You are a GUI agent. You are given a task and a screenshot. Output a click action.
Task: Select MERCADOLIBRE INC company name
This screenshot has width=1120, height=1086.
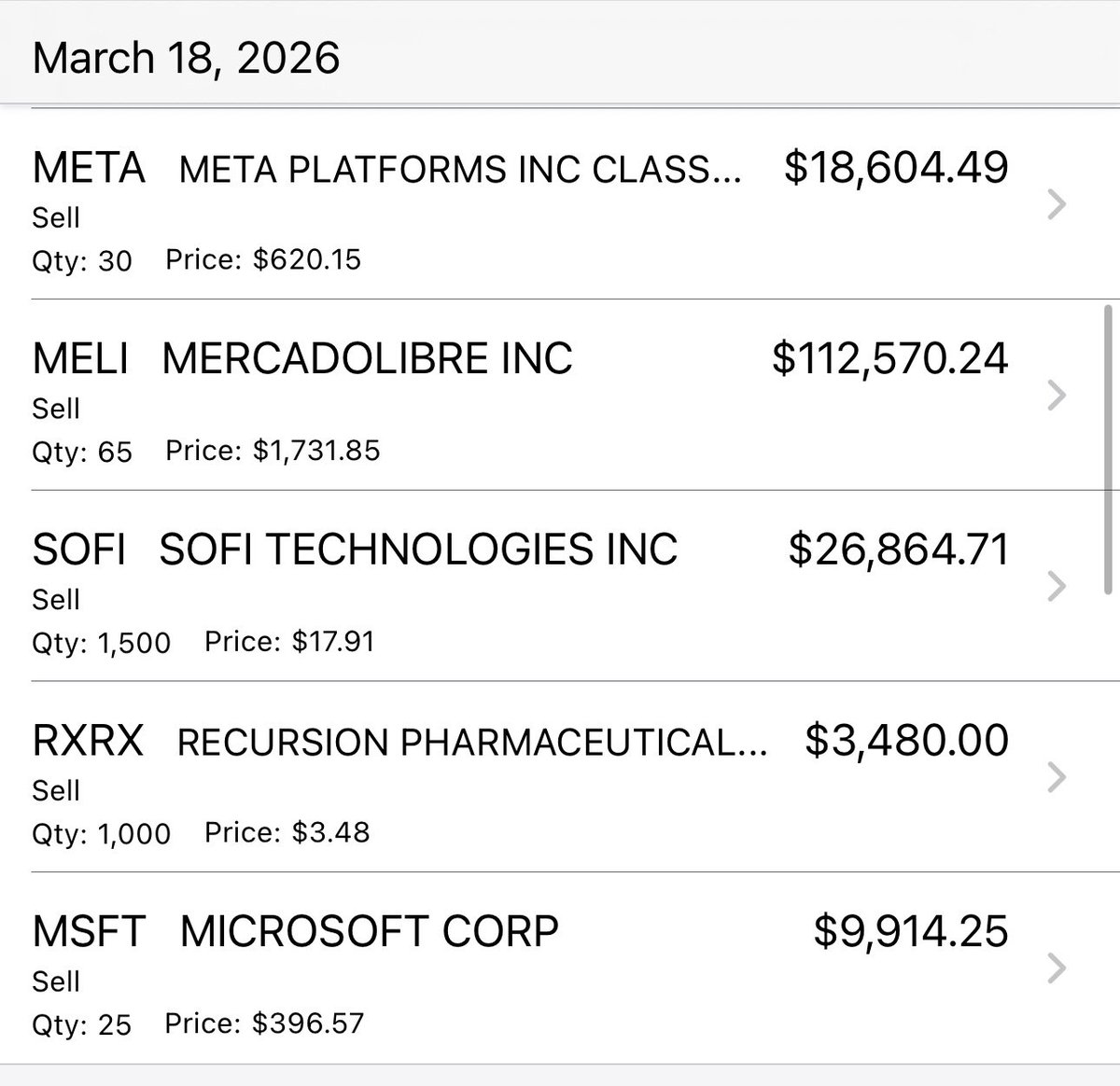point(368,359)
